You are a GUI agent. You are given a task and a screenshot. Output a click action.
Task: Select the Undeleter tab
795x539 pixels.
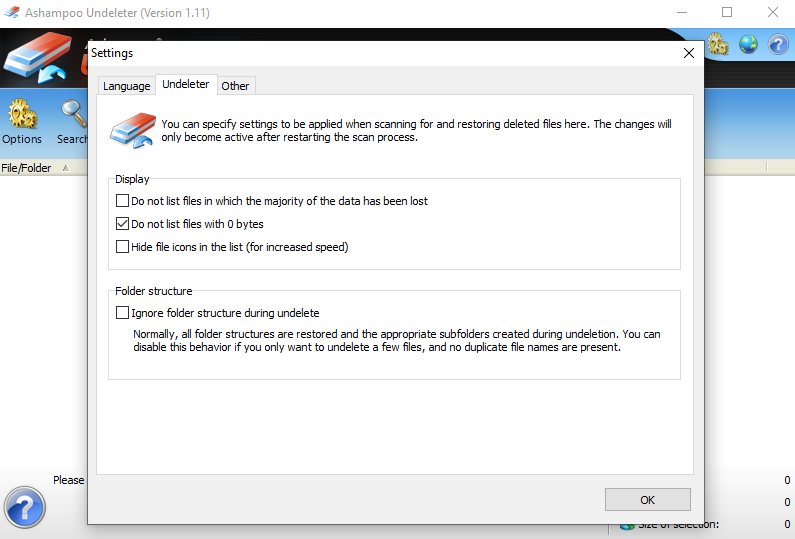[186, 84]
